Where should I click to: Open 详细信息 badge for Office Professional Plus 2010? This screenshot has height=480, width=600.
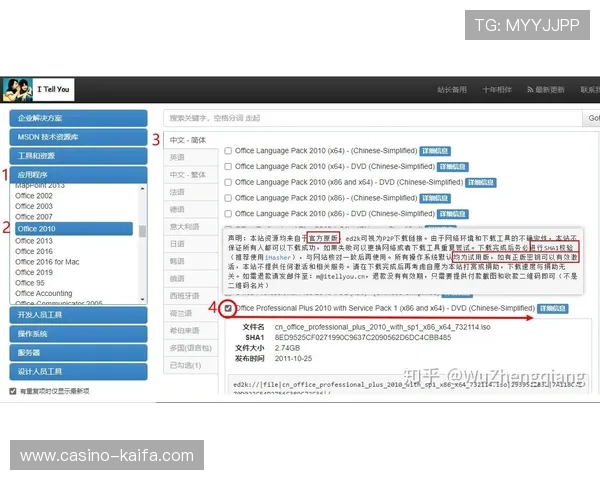coord(553,308)
